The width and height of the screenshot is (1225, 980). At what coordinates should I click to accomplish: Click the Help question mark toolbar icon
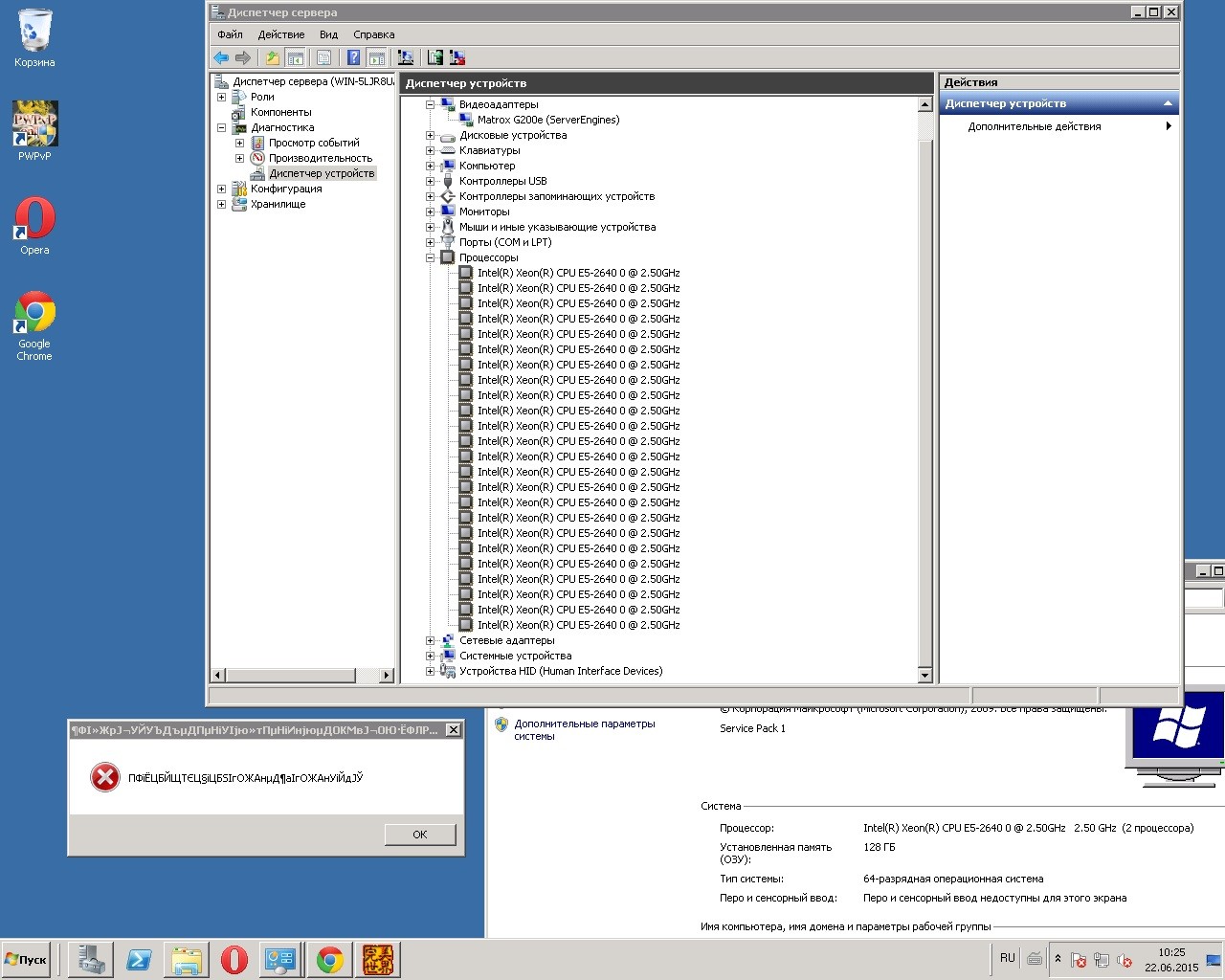click(353, 58)
